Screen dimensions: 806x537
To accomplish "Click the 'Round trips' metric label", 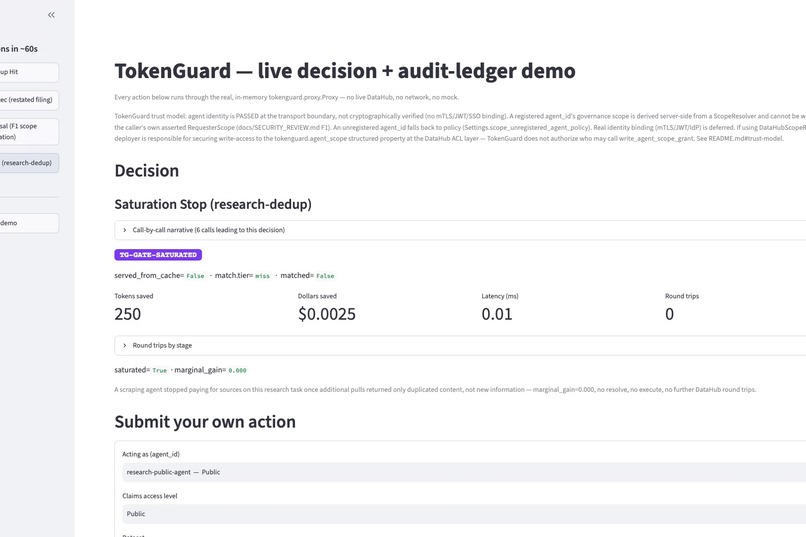I will [x=682, y=296].
